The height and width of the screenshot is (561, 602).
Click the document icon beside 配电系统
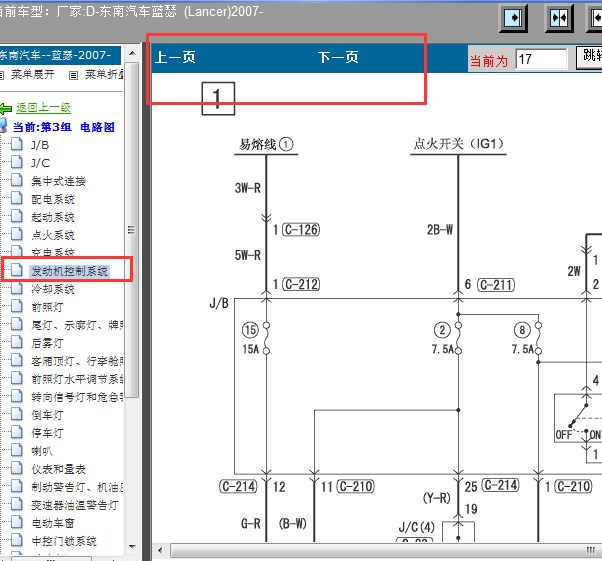pos(17,198)
